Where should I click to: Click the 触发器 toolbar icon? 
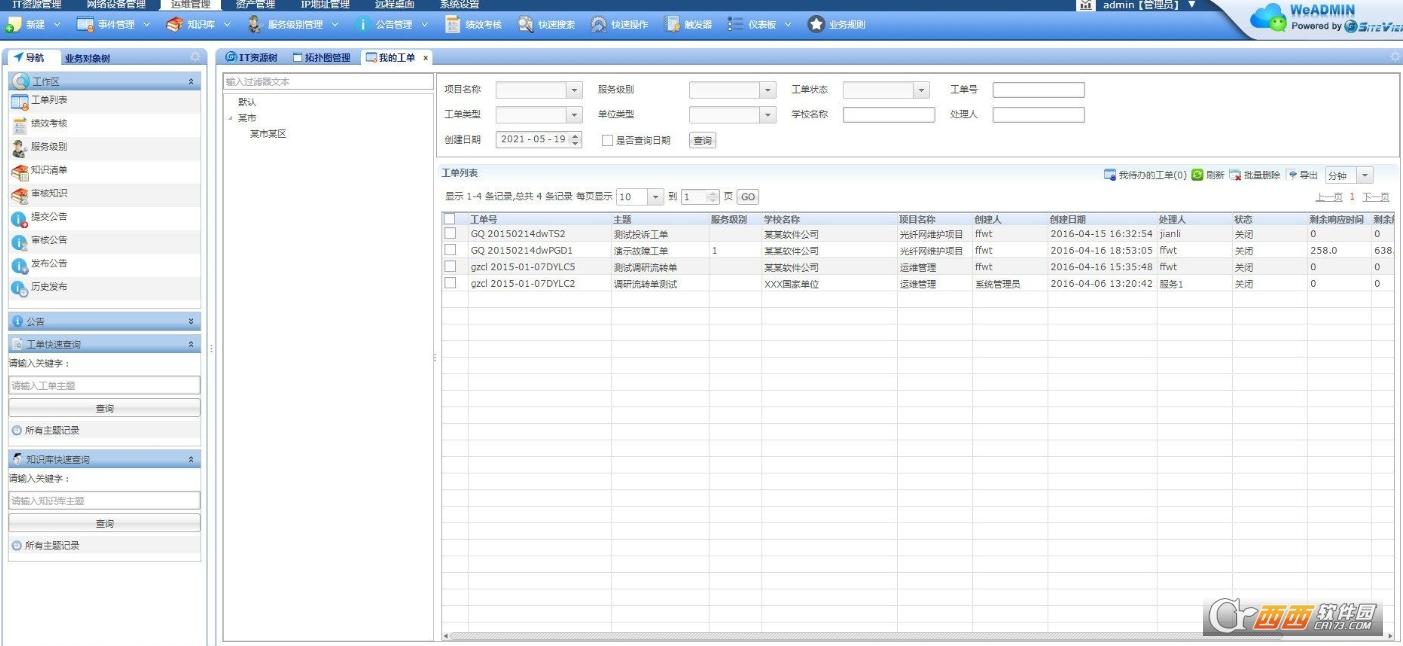673,24
